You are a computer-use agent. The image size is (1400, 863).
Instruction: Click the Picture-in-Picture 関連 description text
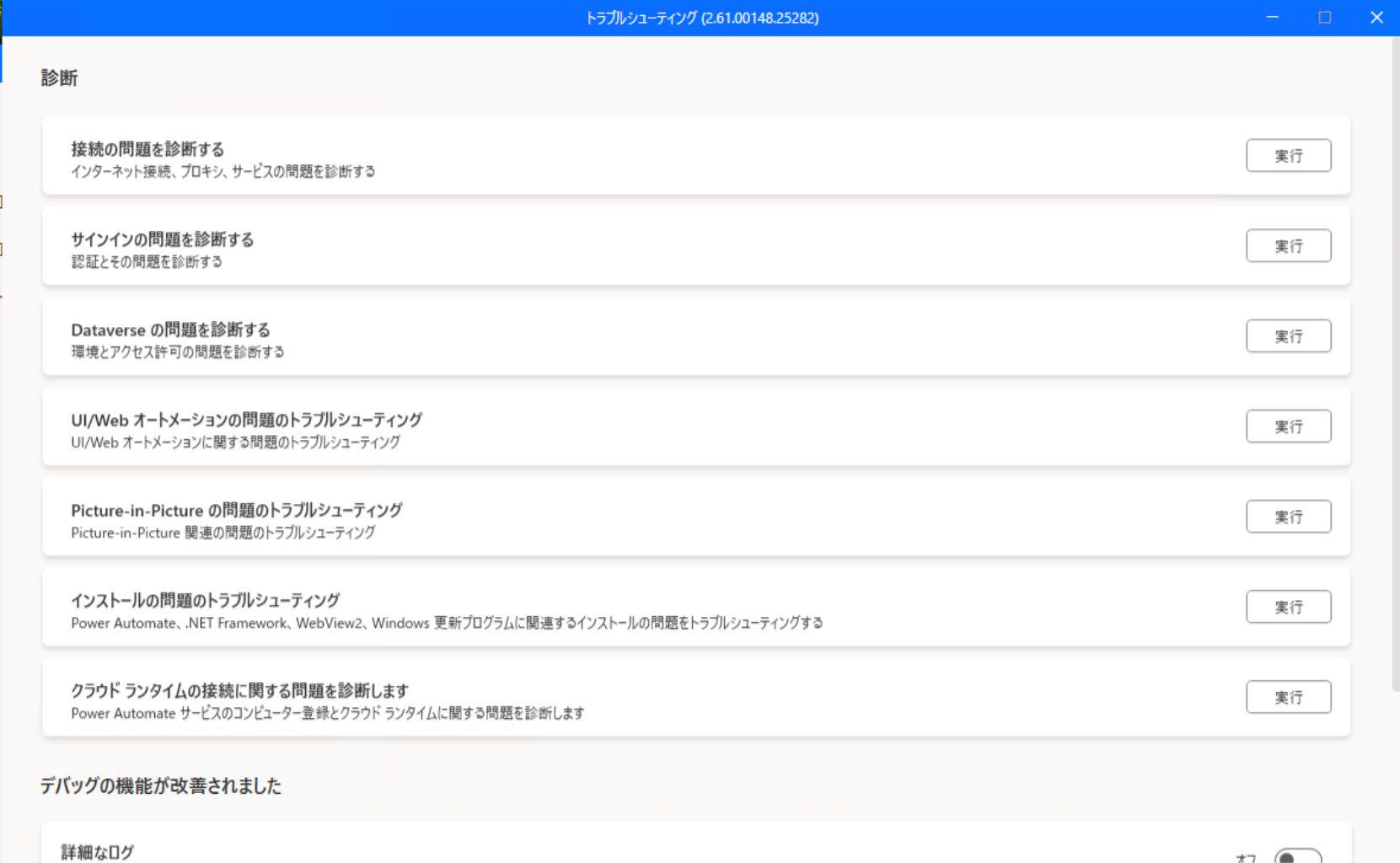(x=223, y=533)
